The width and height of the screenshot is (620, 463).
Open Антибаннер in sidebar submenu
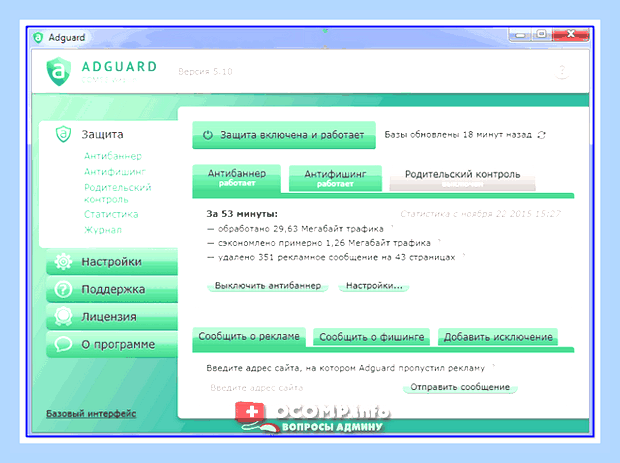point(113,156)
